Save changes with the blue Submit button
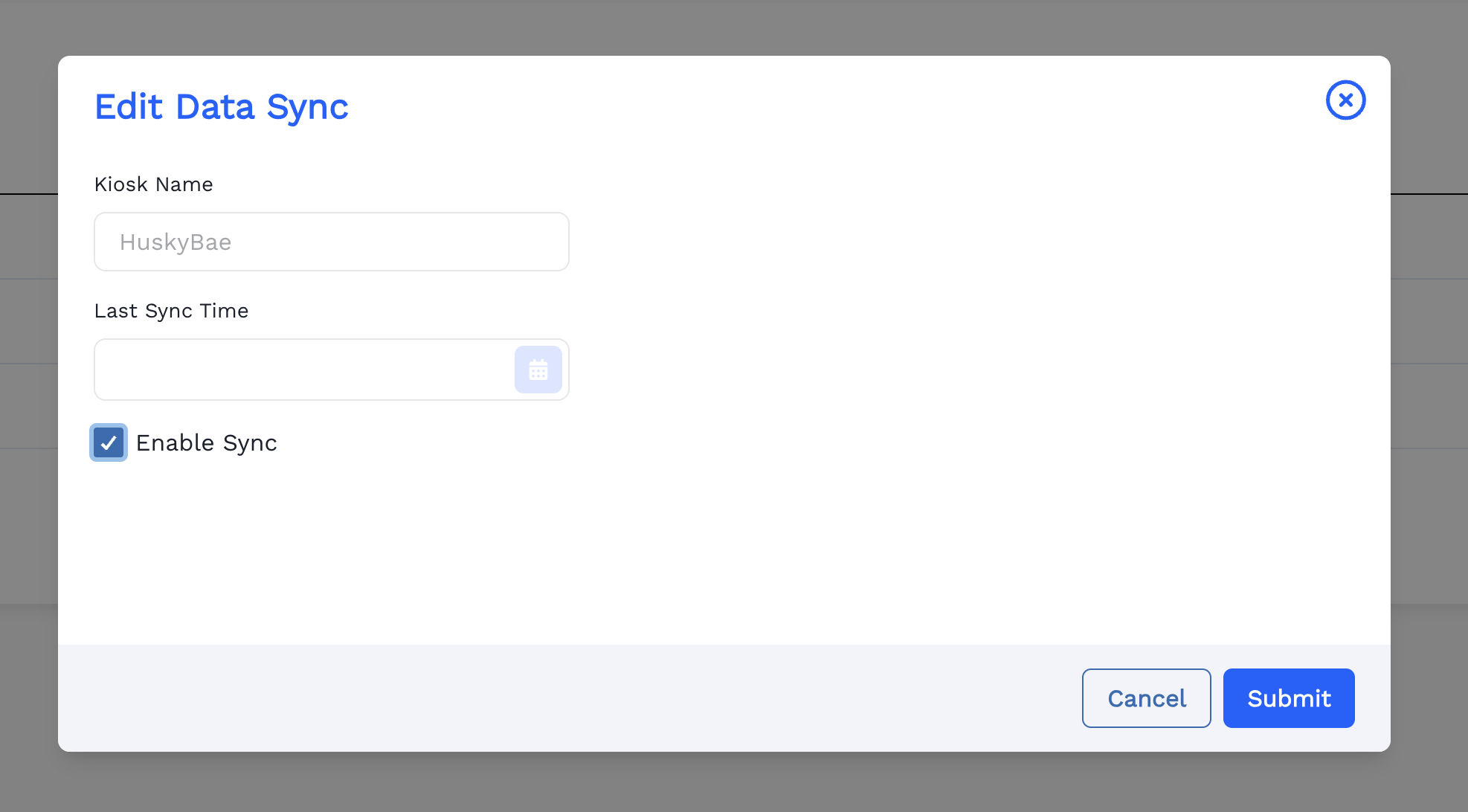 (1288, 698)
